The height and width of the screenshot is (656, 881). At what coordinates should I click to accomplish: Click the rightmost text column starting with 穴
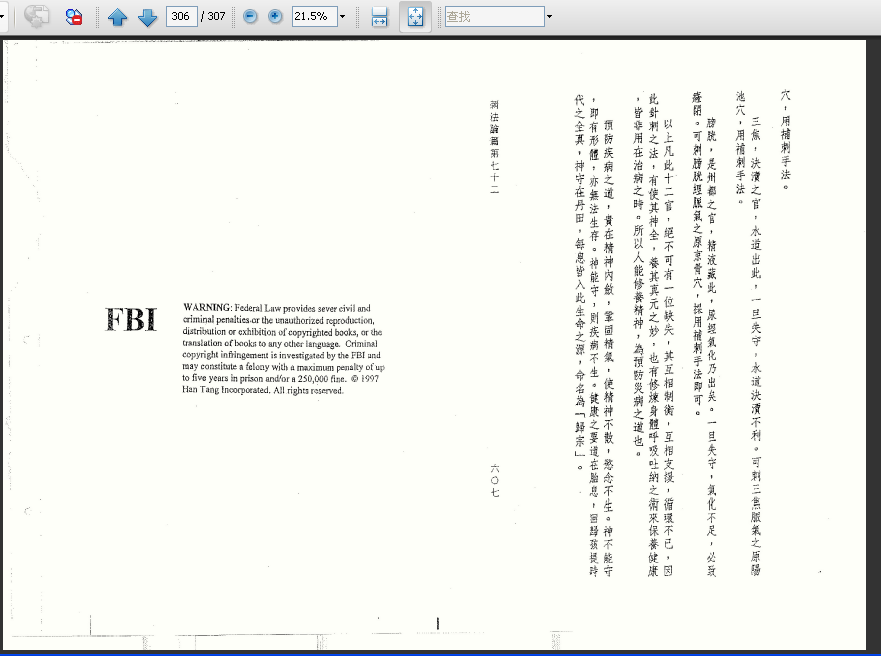[786, 138]
